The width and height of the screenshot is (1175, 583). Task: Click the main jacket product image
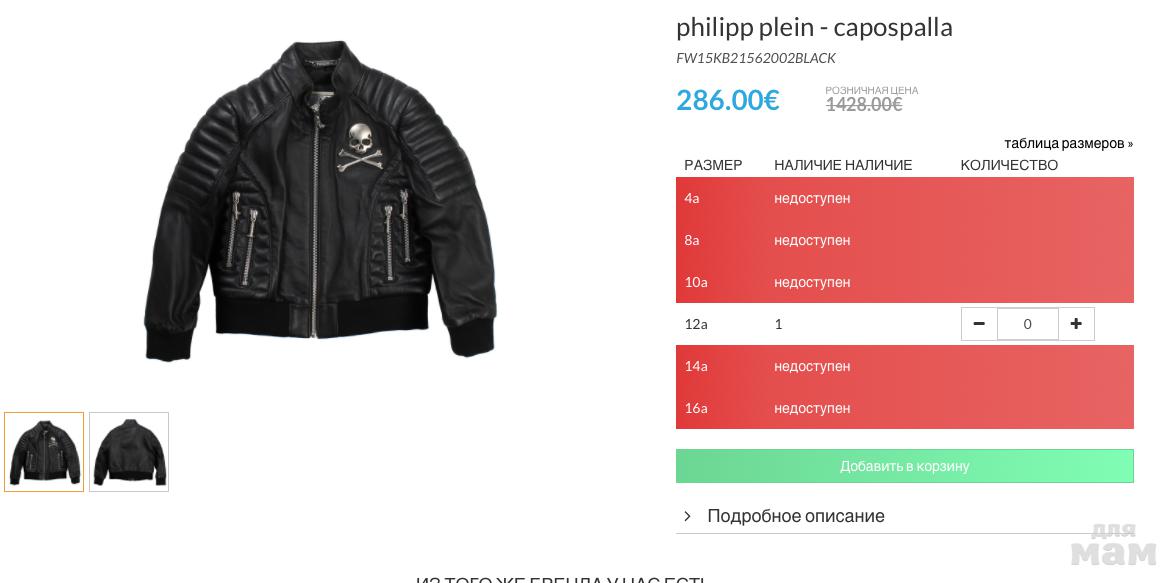pyautogui.click(x=320, y=200)
